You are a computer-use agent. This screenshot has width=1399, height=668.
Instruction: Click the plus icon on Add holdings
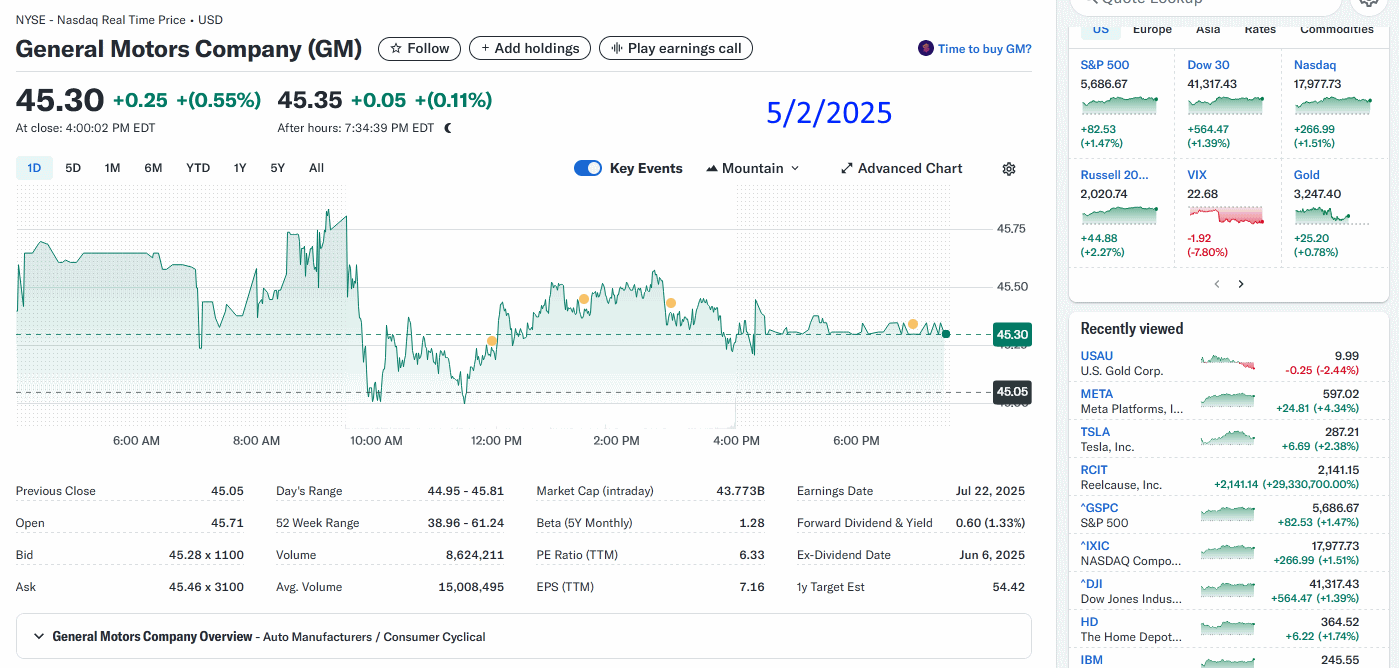486,48
